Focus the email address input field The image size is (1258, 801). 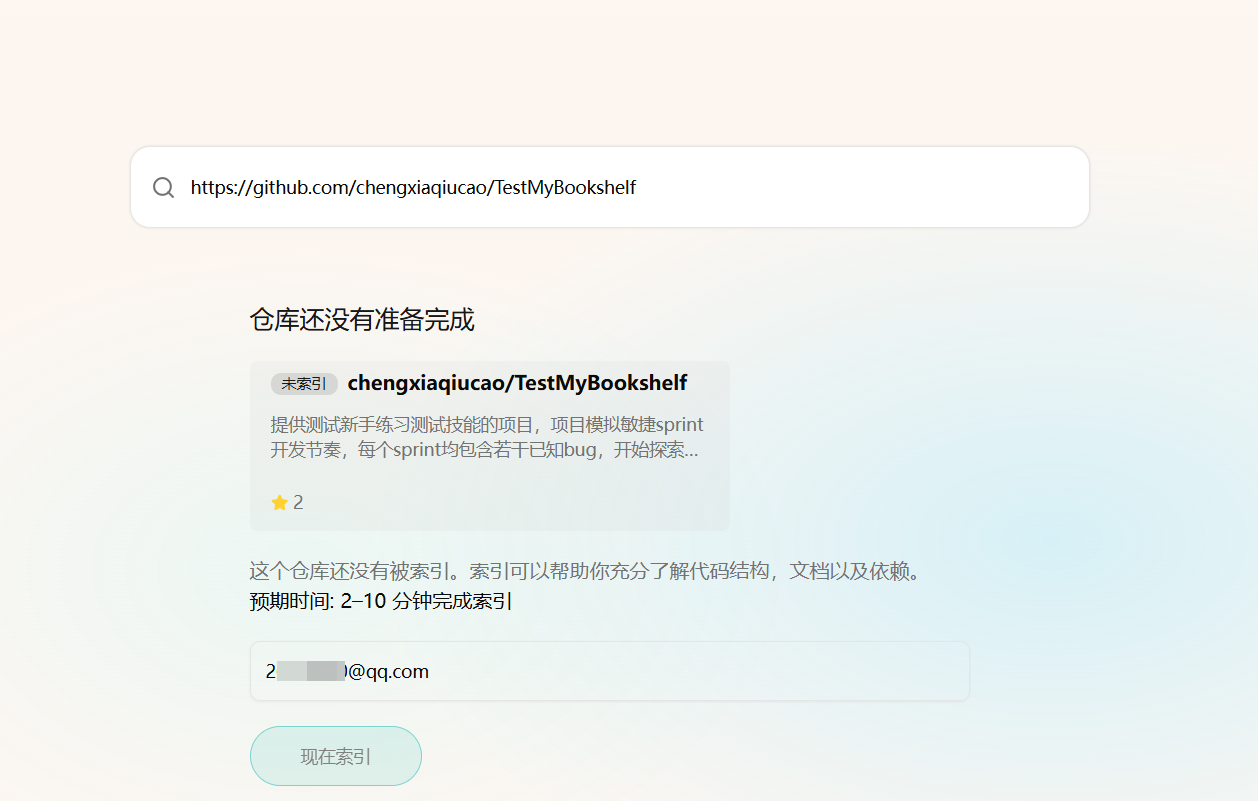click(610, 671)
